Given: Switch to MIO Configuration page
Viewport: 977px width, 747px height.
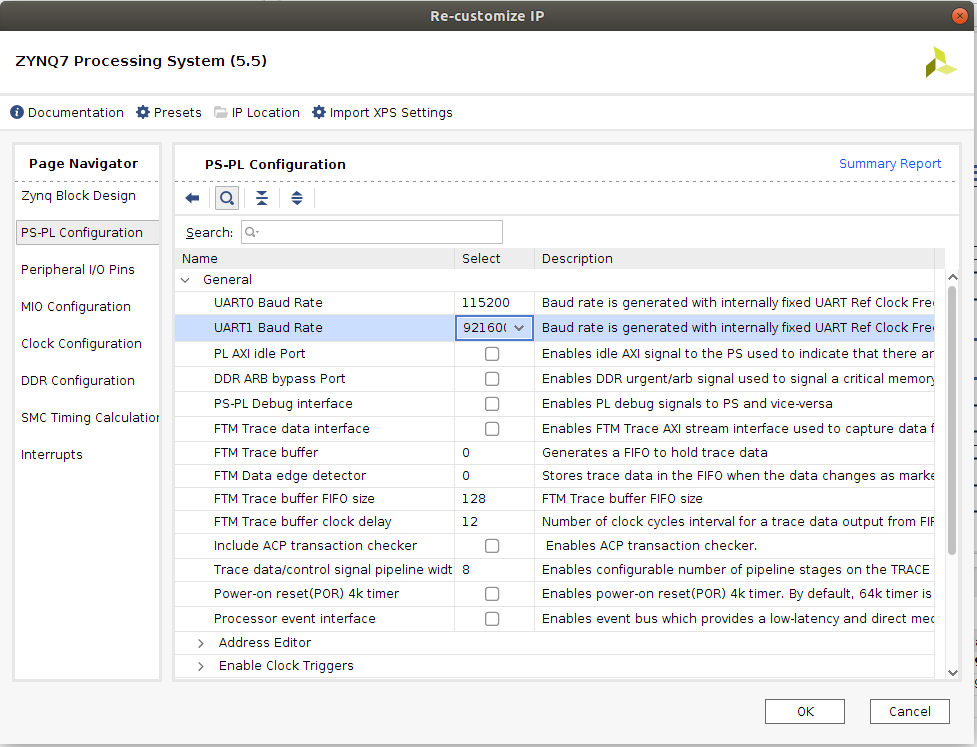Looking at the screenshot, I should 76,307.
